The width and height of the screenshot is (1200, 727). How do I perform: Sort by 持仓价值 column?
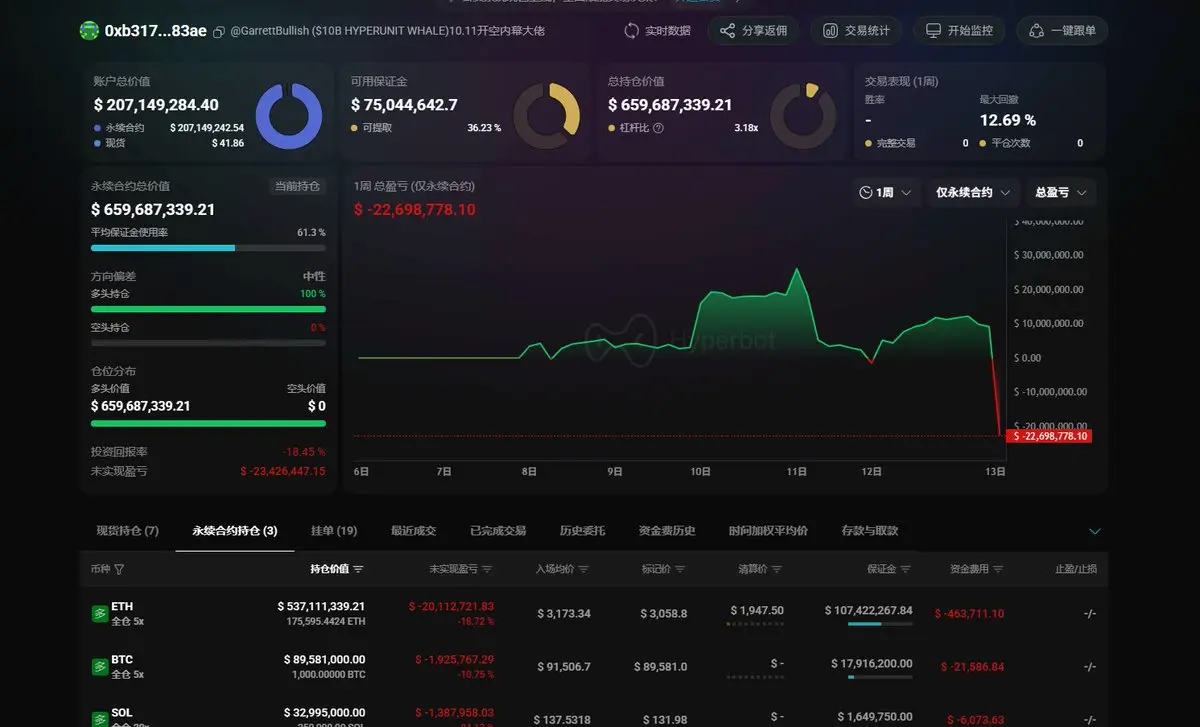pos(337,569)
